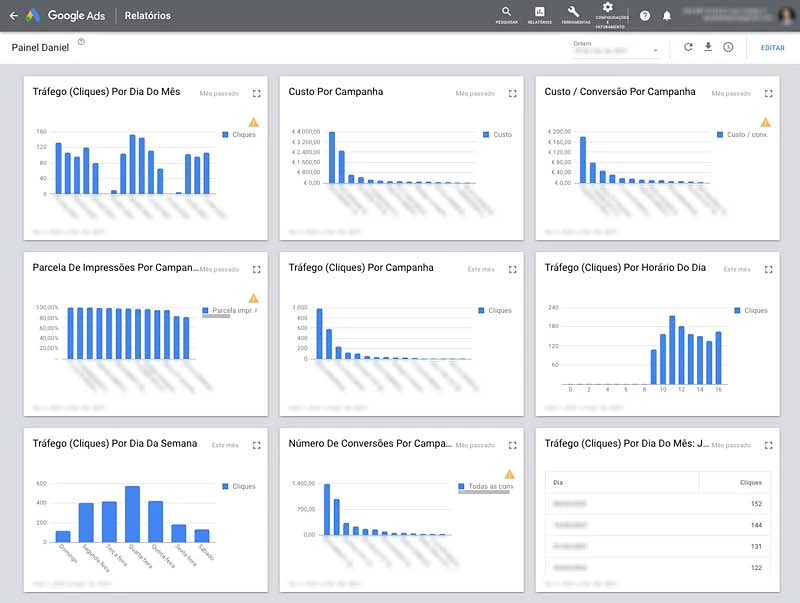Image resolution: width=800 pixels, height=603 pixels.
Task: Expand Tráfego Por Horário Do Dia card
Action: point(769,269)
